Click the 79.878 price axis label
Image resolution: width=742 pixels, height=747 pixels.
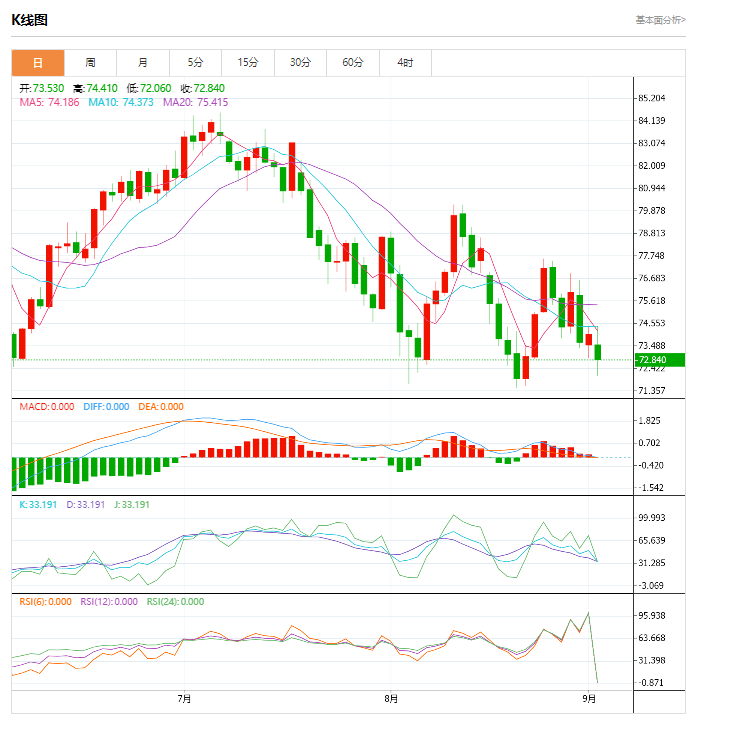point(652,211)
